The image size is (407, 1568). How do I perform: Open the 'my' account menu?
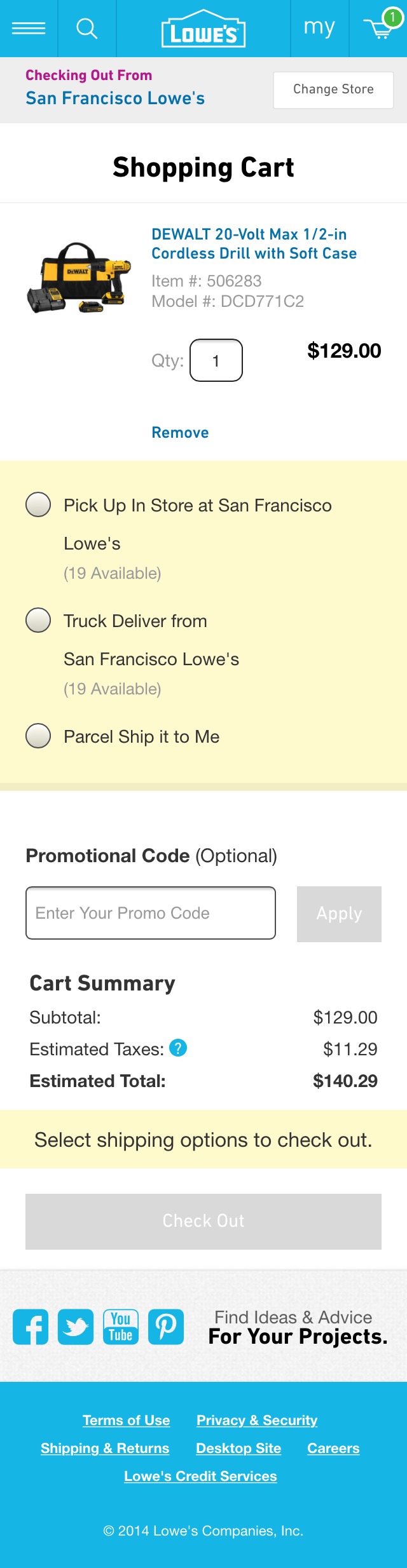319,28
